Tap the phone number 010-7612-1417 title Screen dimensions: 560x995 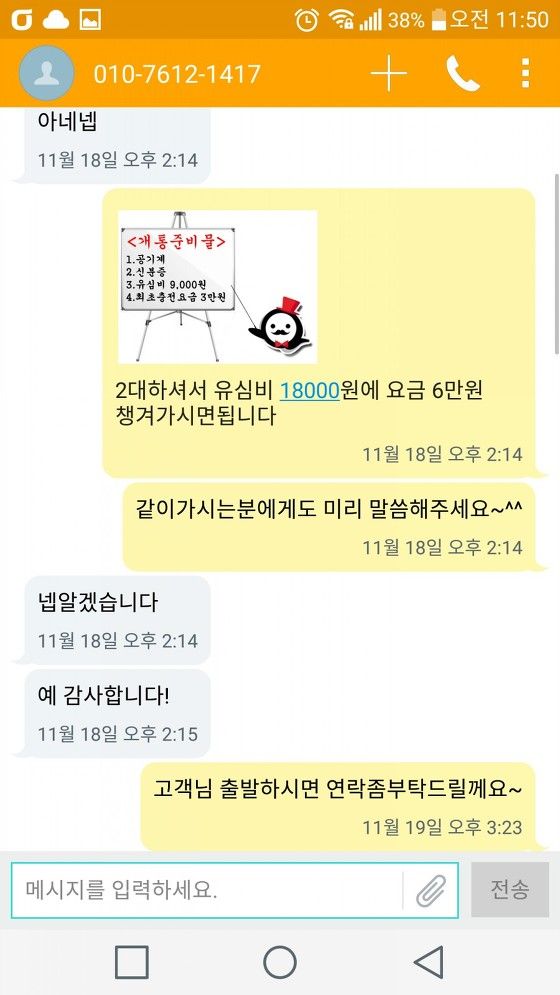pyautogui.click(x=177, y=74)
